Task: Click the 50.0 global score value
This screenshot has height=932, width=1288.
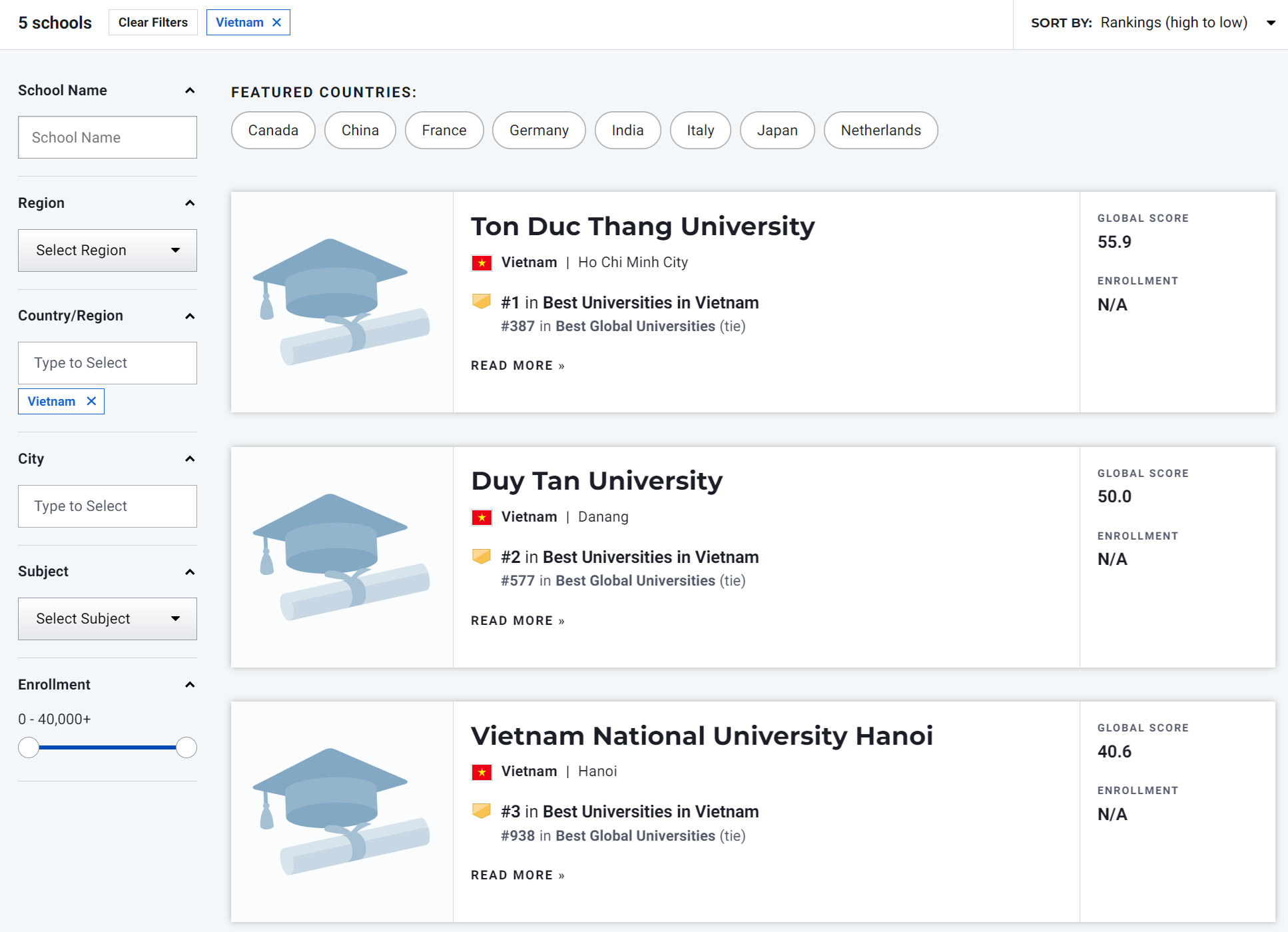Action: tap(1114, 496)
